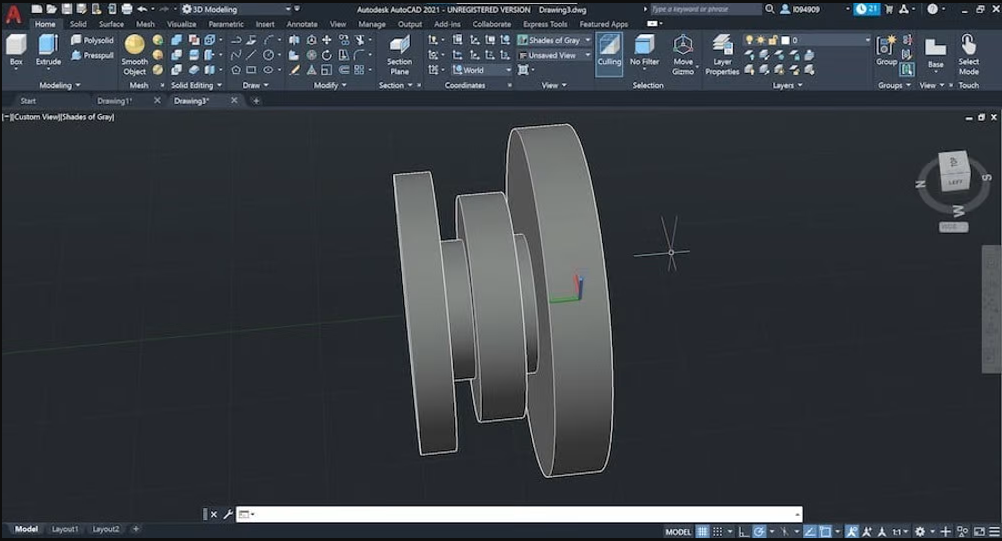Open the Layout1 tab

65,529
